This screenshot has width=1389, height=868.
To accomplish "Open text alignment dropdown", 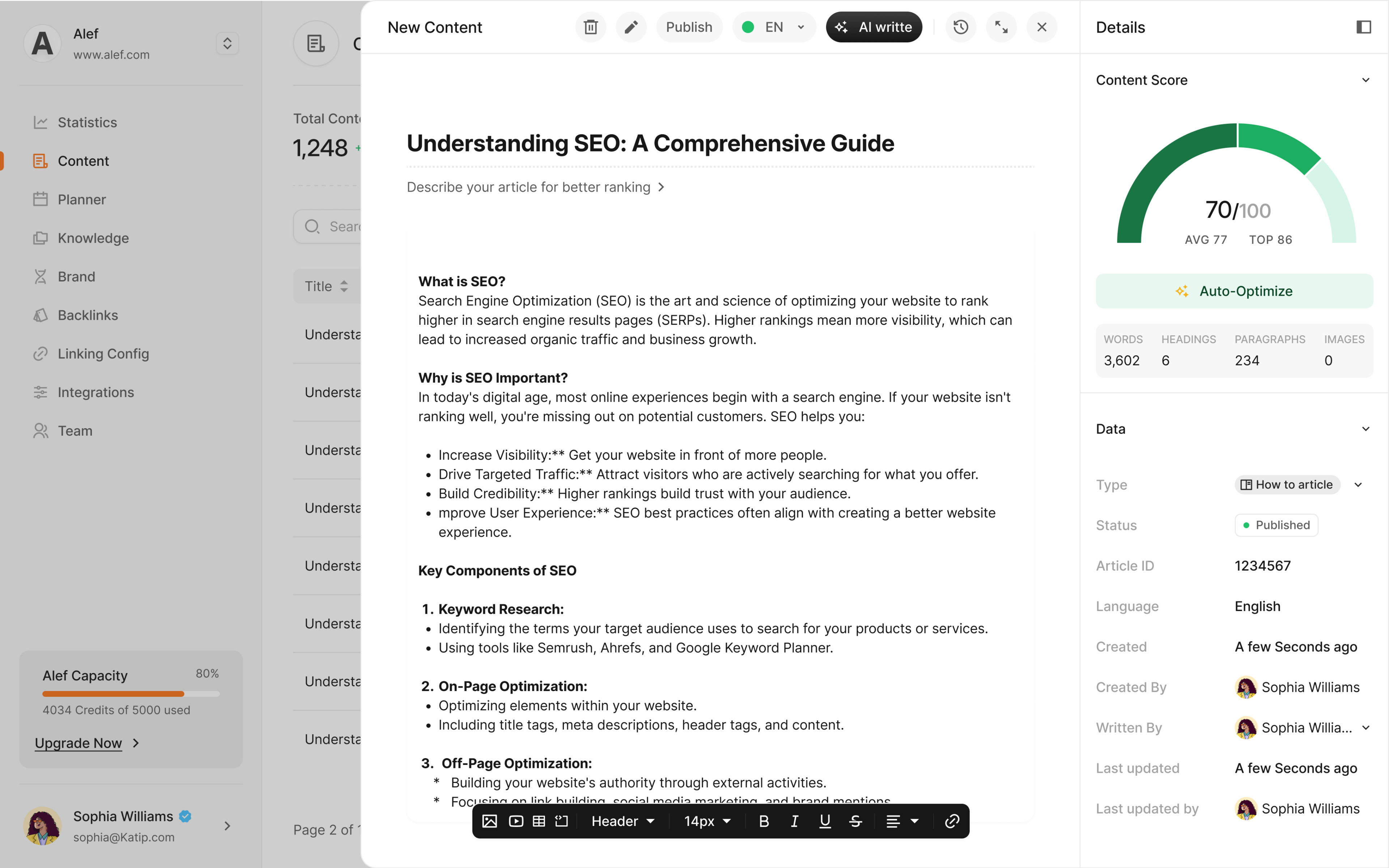I will point(902,821).
